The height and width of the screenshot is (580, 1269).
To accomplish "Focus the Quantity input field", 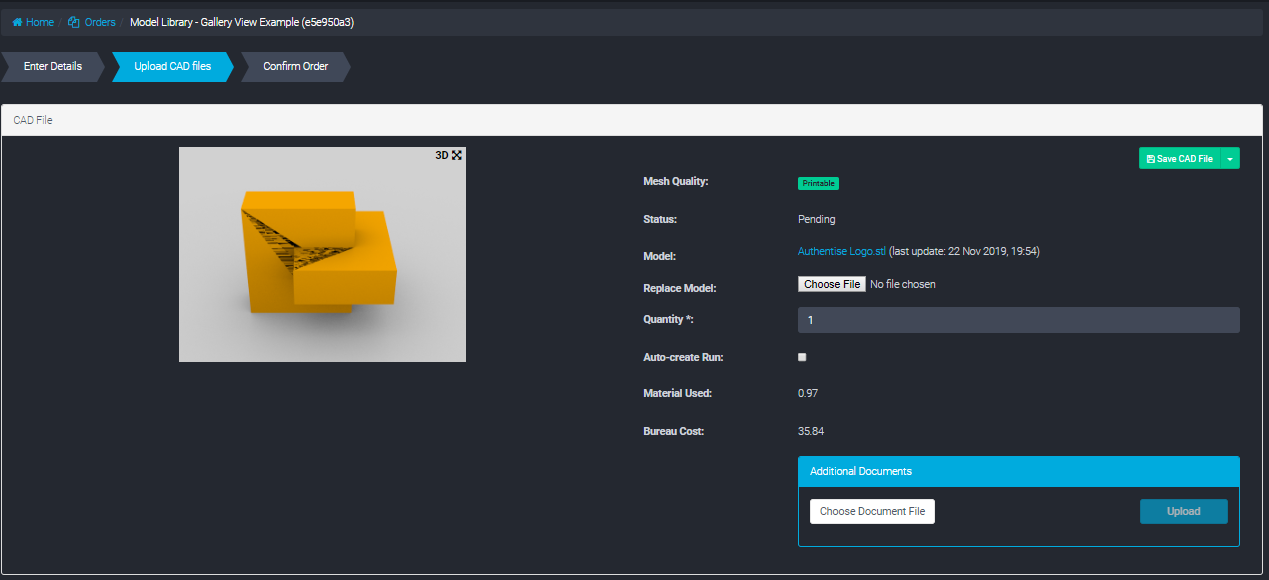I will coord(1018,320).
